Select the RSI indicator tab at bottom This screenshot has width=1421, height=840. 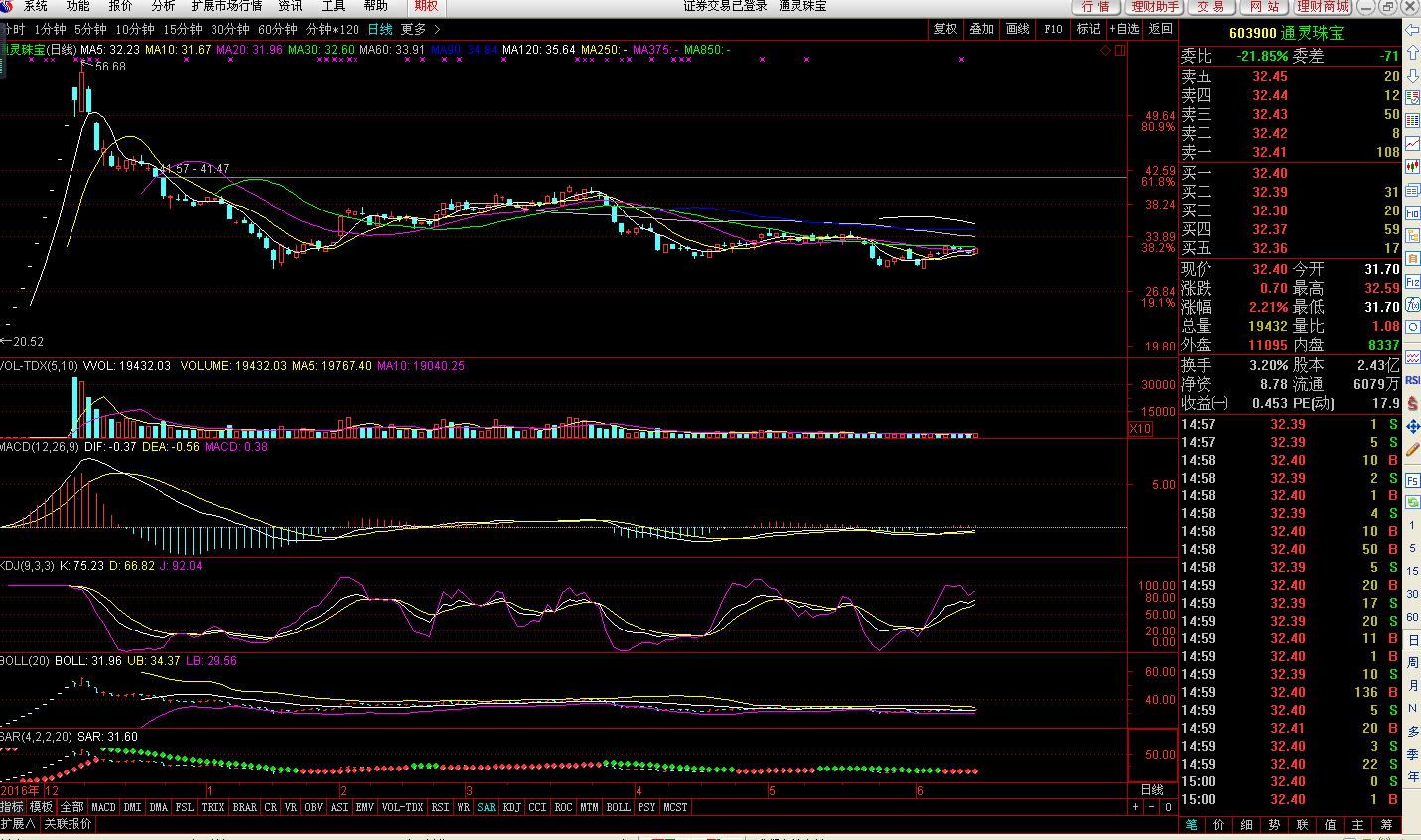439,807
